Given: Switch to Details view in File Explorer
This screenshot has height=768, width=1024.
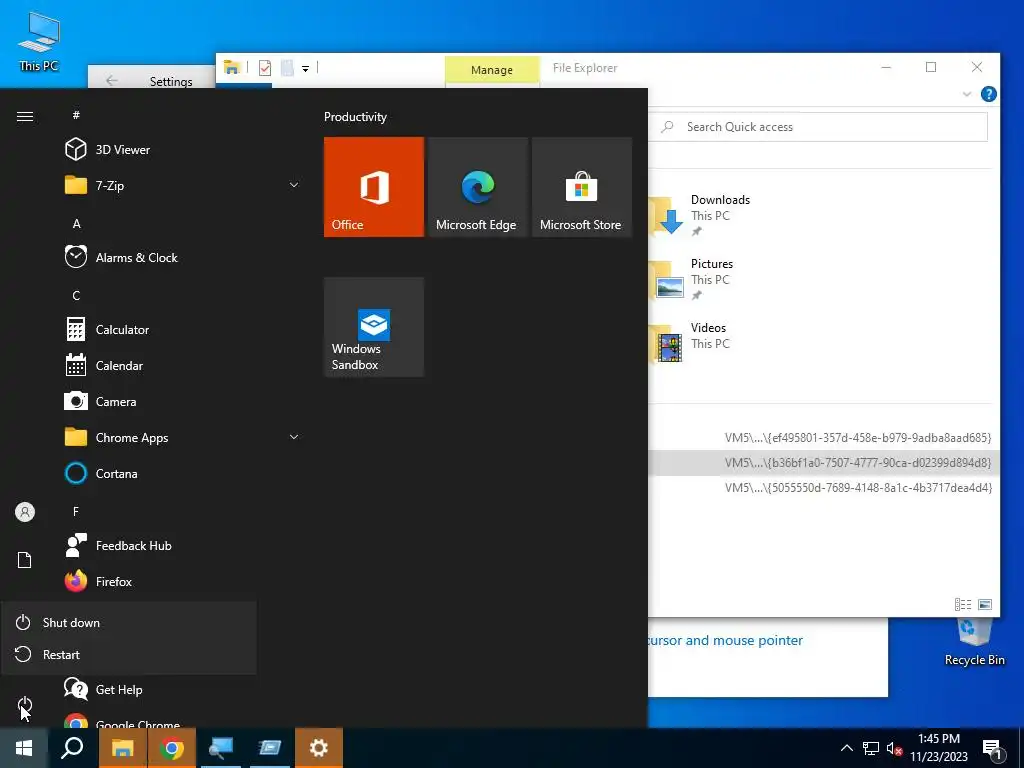Looking at the screenshot, I should click(x=963, y=604).
